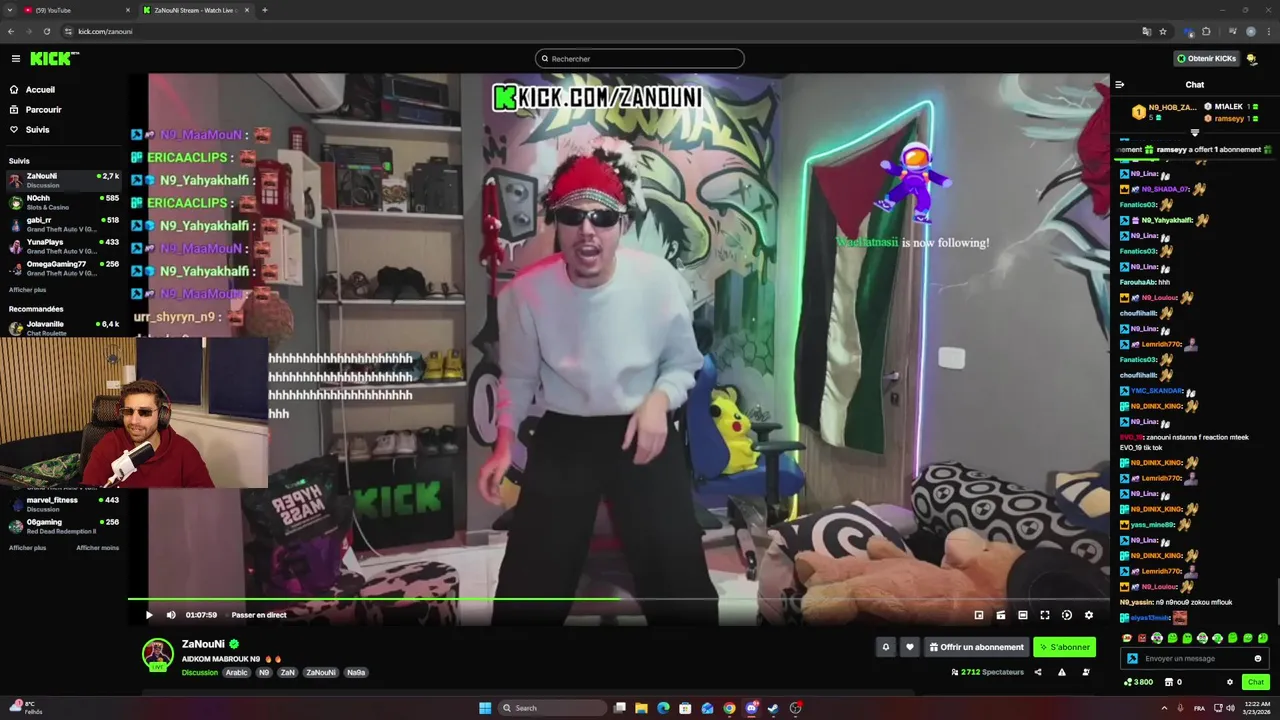Toggle theater mode
This screenshot has height=720, width=1280.
(1023, 615)
